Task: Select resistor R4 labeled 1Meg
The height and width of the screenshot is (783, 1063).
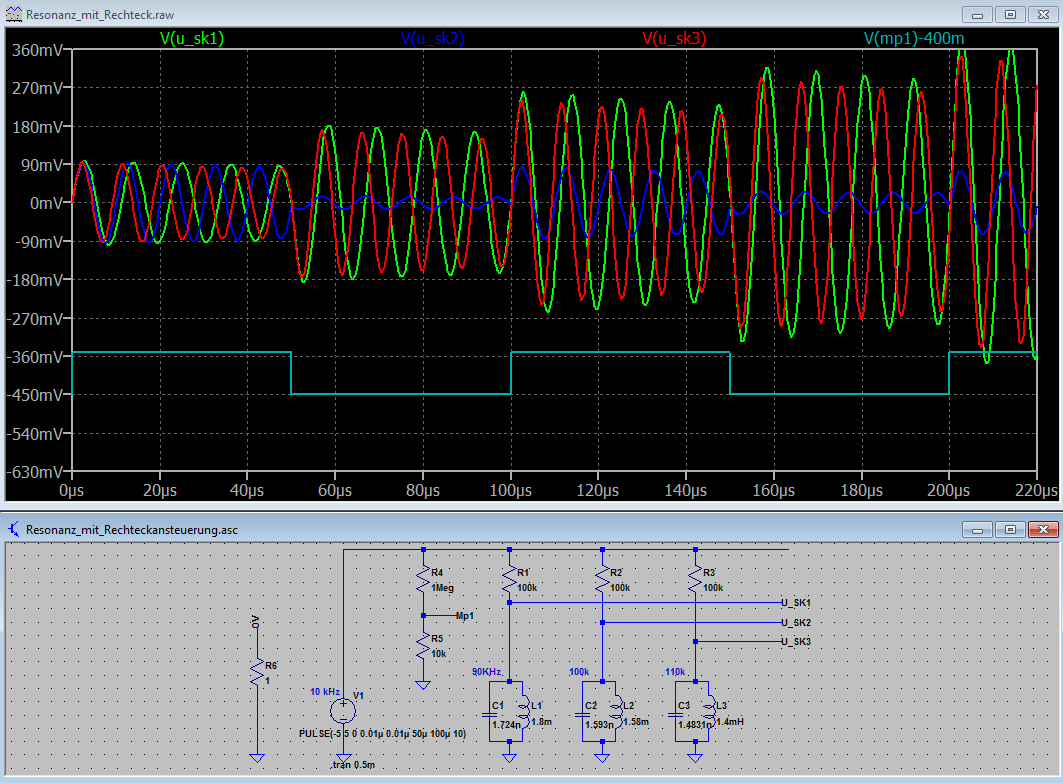Action: tap(423, 580)
